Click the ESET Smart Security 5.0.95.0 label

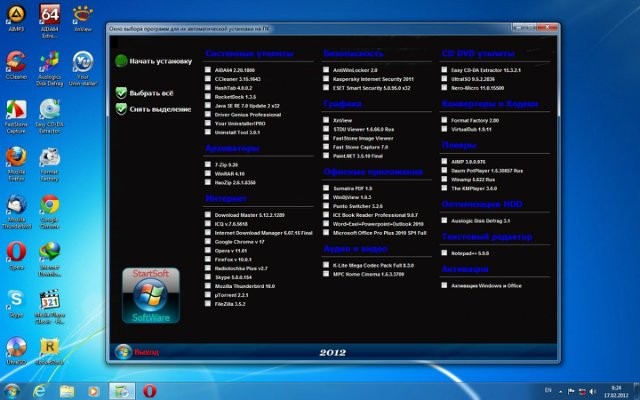[x=371, y=88]
